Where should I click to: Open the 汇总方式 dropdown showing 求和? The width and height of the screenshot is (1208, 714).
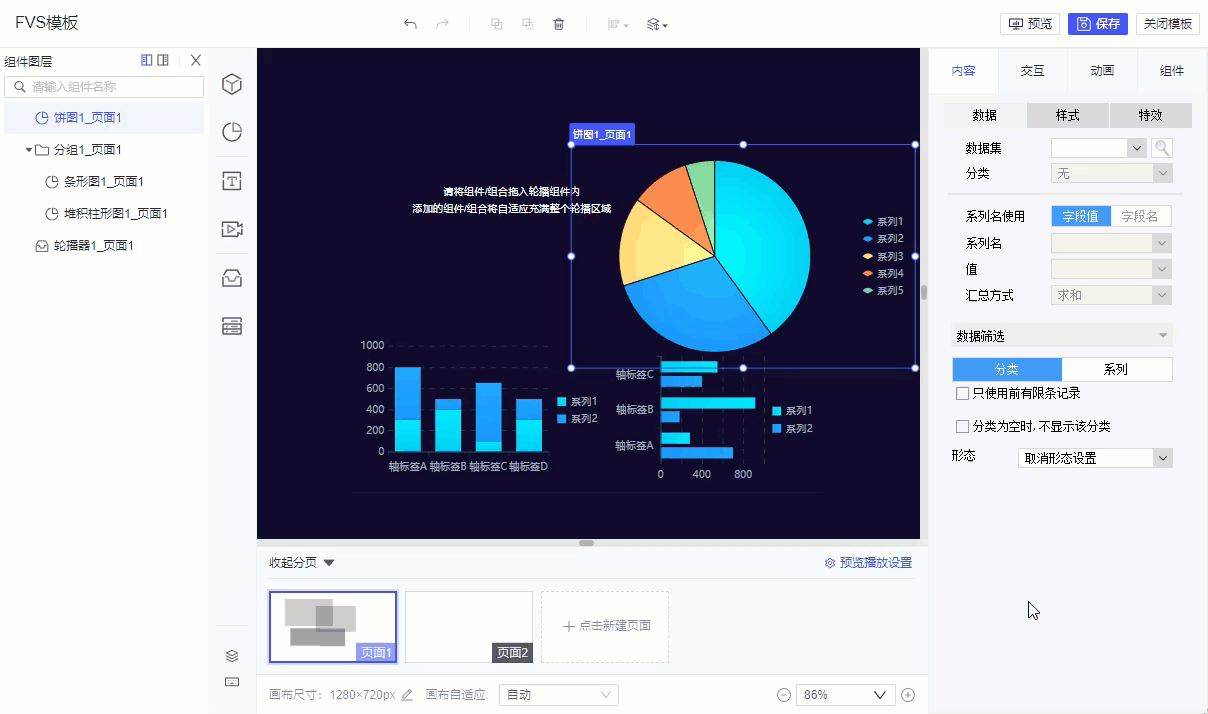pyautogui.click(x=1111, y=295)
